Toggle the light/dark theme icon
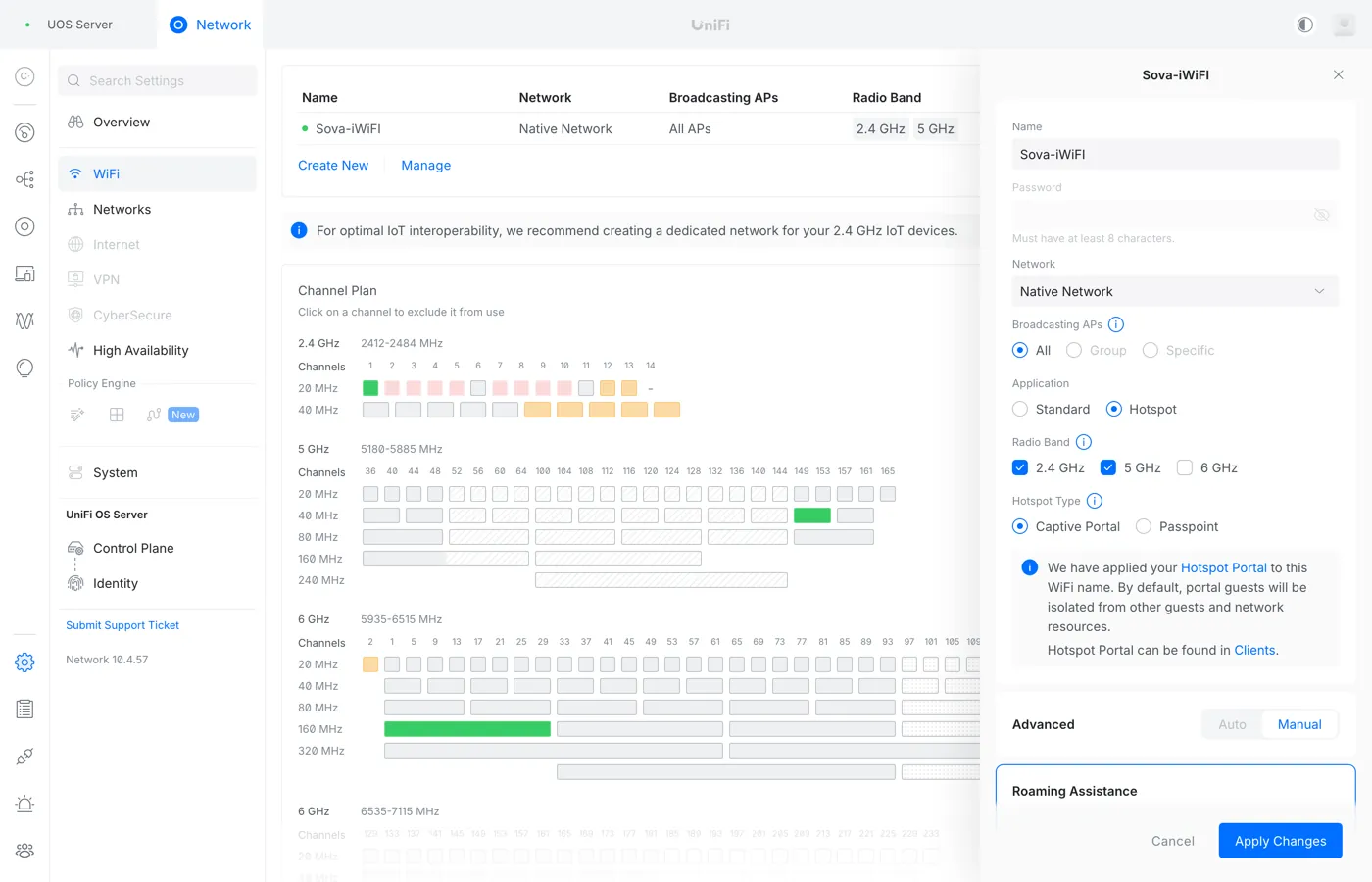Viewport: 1372px width, 882px height. click(x=1304, y=24)
